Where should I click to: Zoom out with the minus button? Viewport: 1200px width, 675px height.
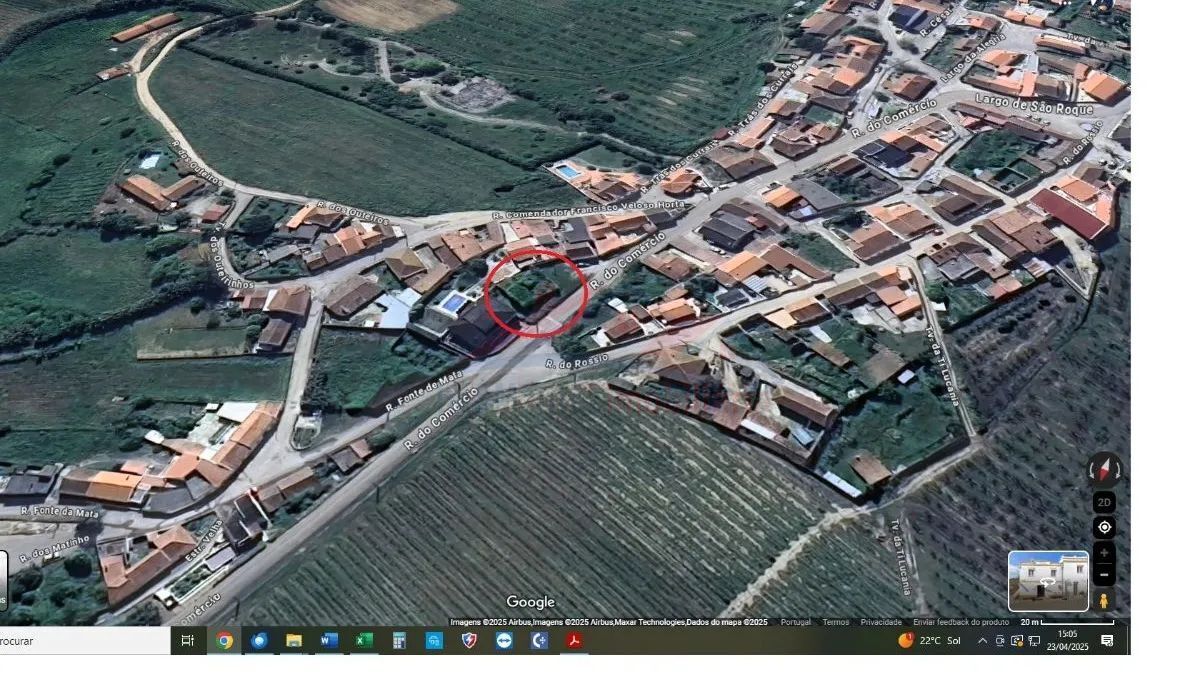coord(1104,575)
